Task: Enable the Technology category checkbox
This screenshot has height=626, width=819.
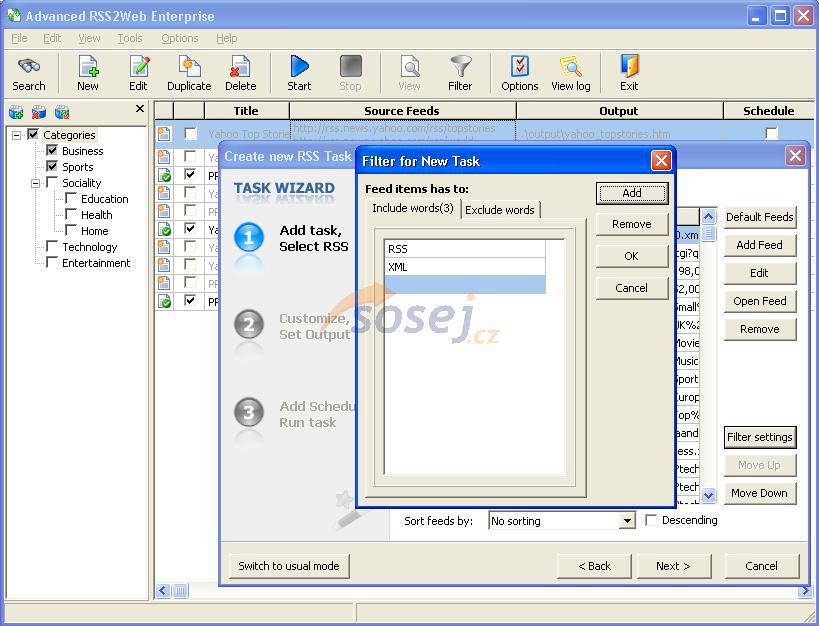Action: click(52, 247)
